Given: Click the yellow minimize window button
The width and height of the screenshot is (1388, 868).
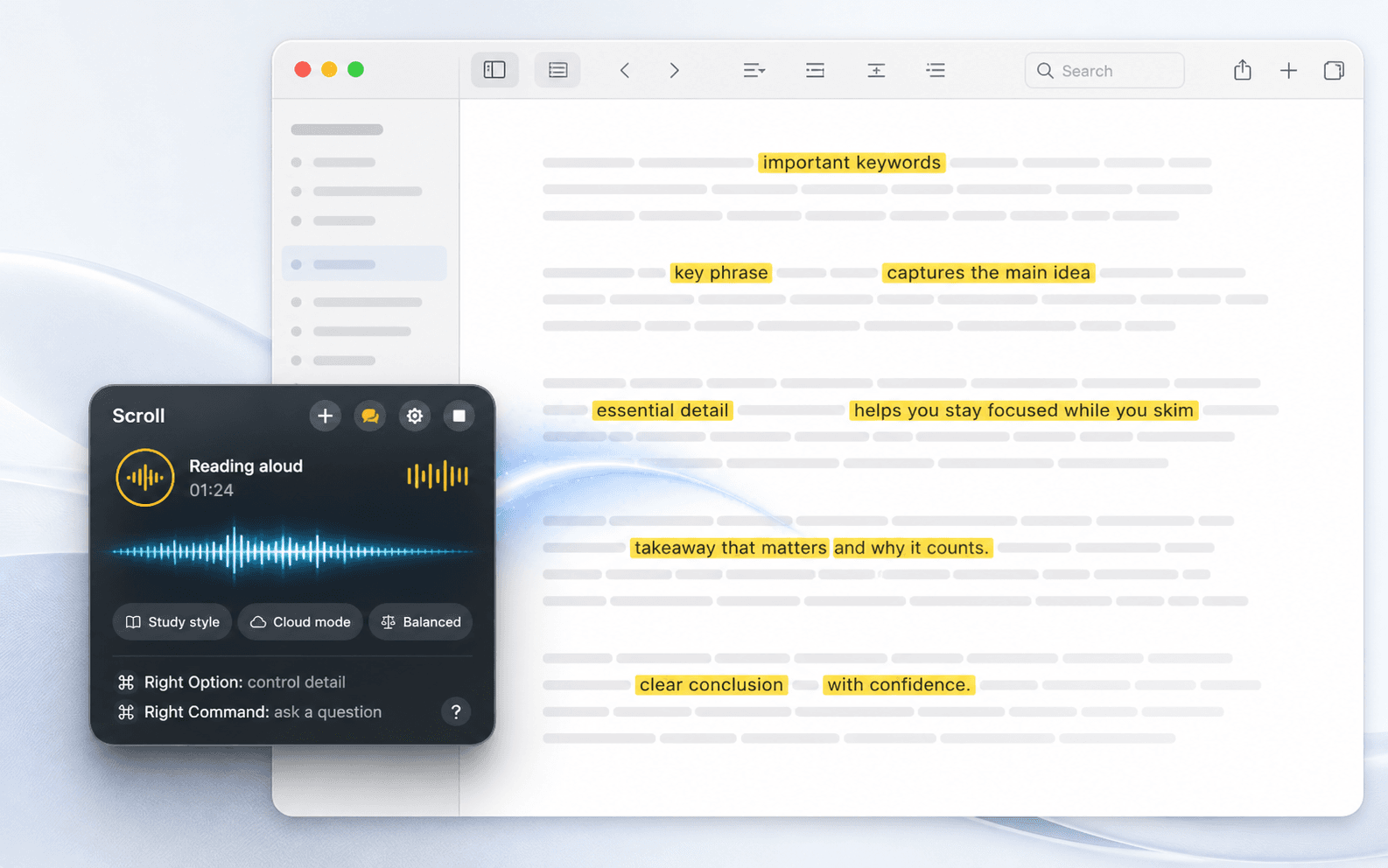Looking at the screenshot, I should tap(329, 70).
